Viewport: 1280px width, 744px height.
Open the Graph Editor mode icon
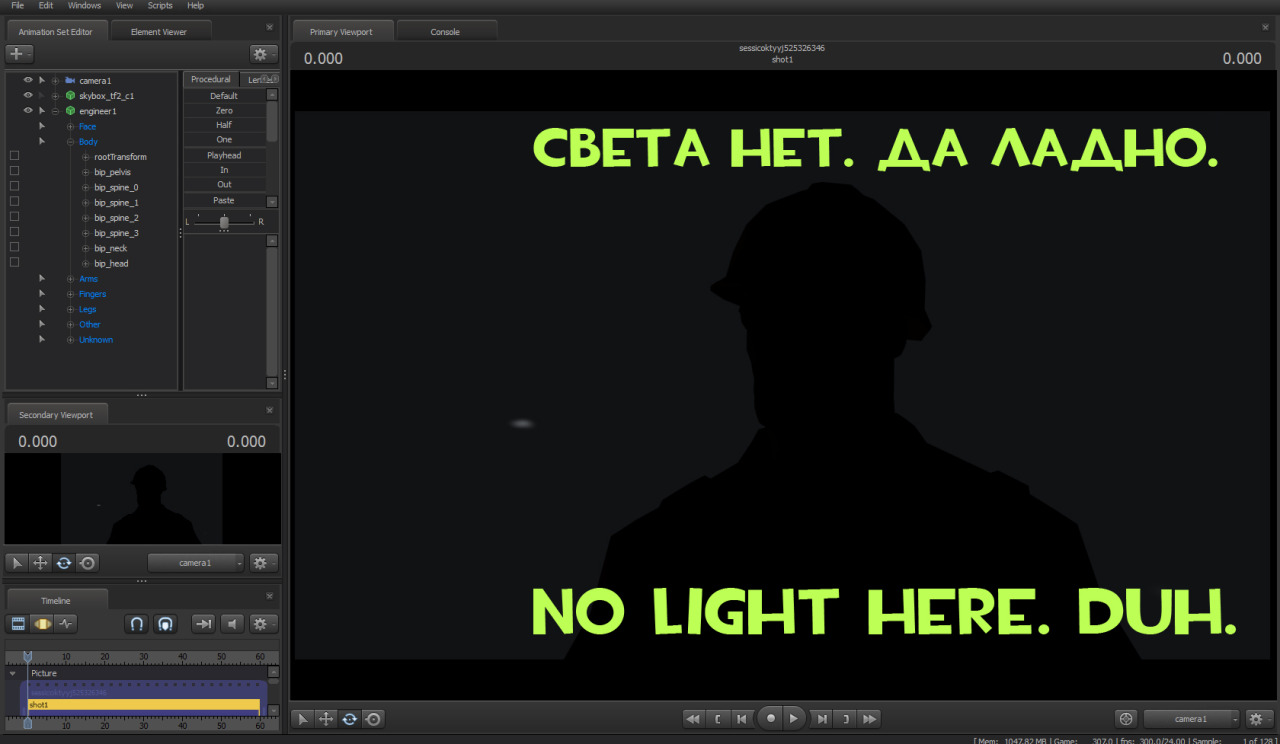[x=66, y=623]
